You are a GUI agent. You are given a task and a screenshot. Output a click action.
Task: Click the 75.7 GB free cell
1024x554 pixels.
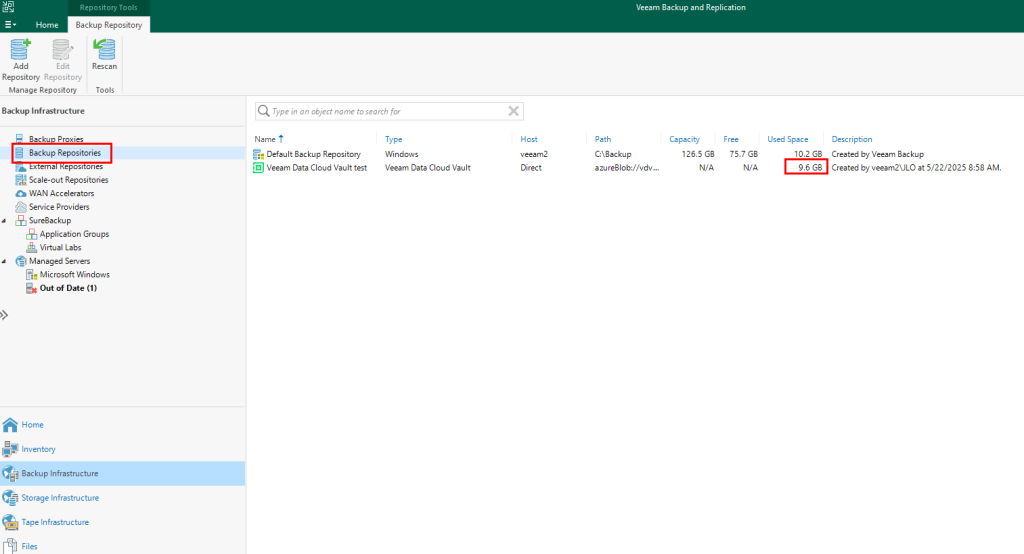click(744, 154)
